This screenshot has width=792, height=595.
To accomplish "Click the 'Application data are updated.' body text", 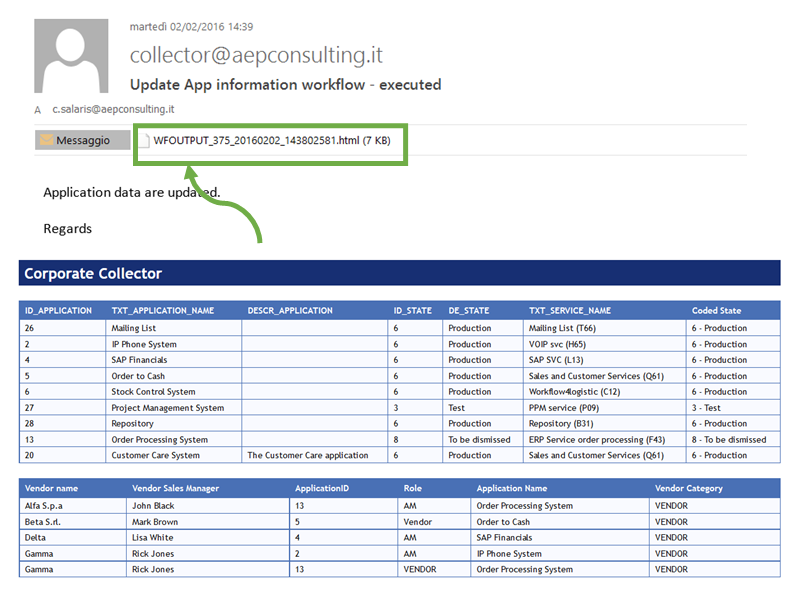I will [x=132, y=192].
